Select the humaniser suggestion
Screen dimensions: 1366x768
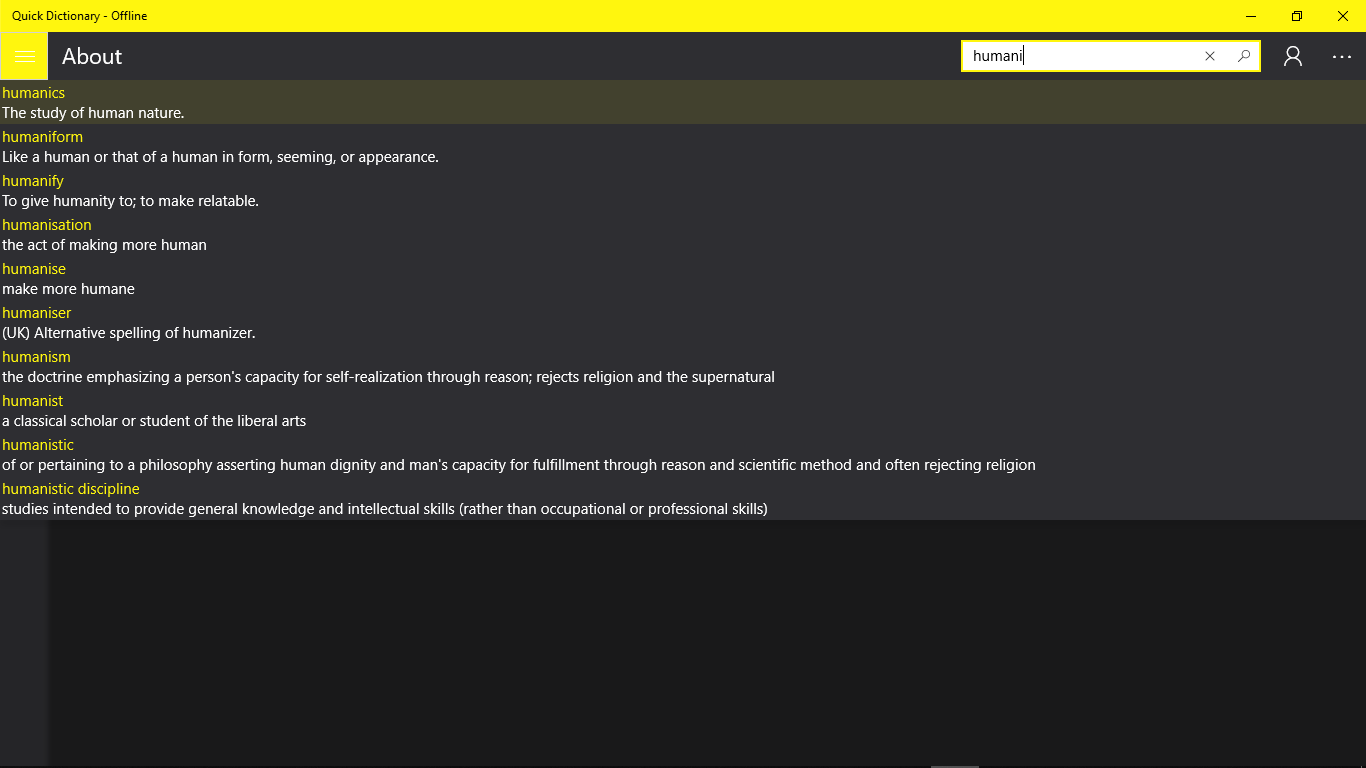click(683, 322)
